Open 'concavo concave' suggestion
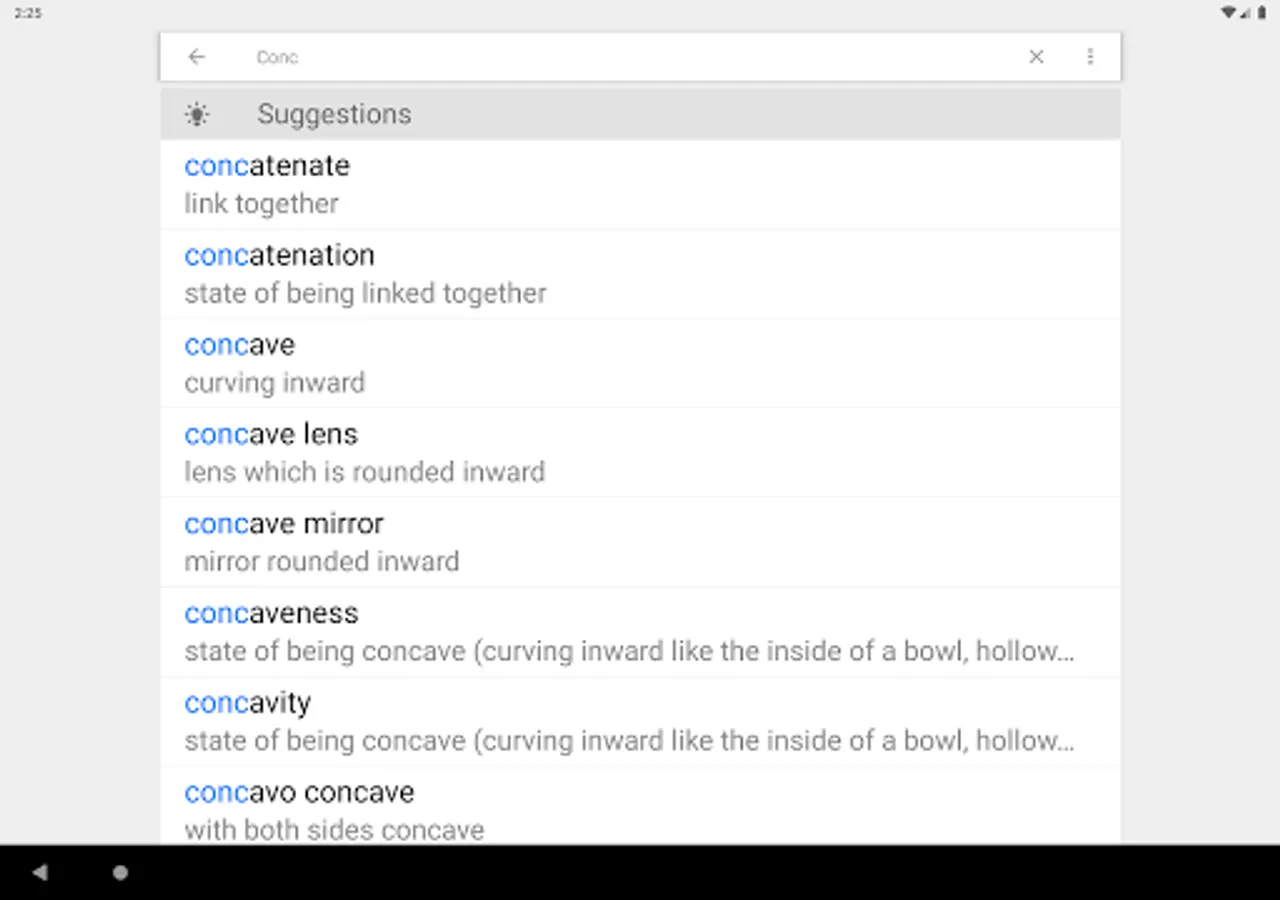The width and height of the screenshot is (1280, 900). tap(299, 792)
